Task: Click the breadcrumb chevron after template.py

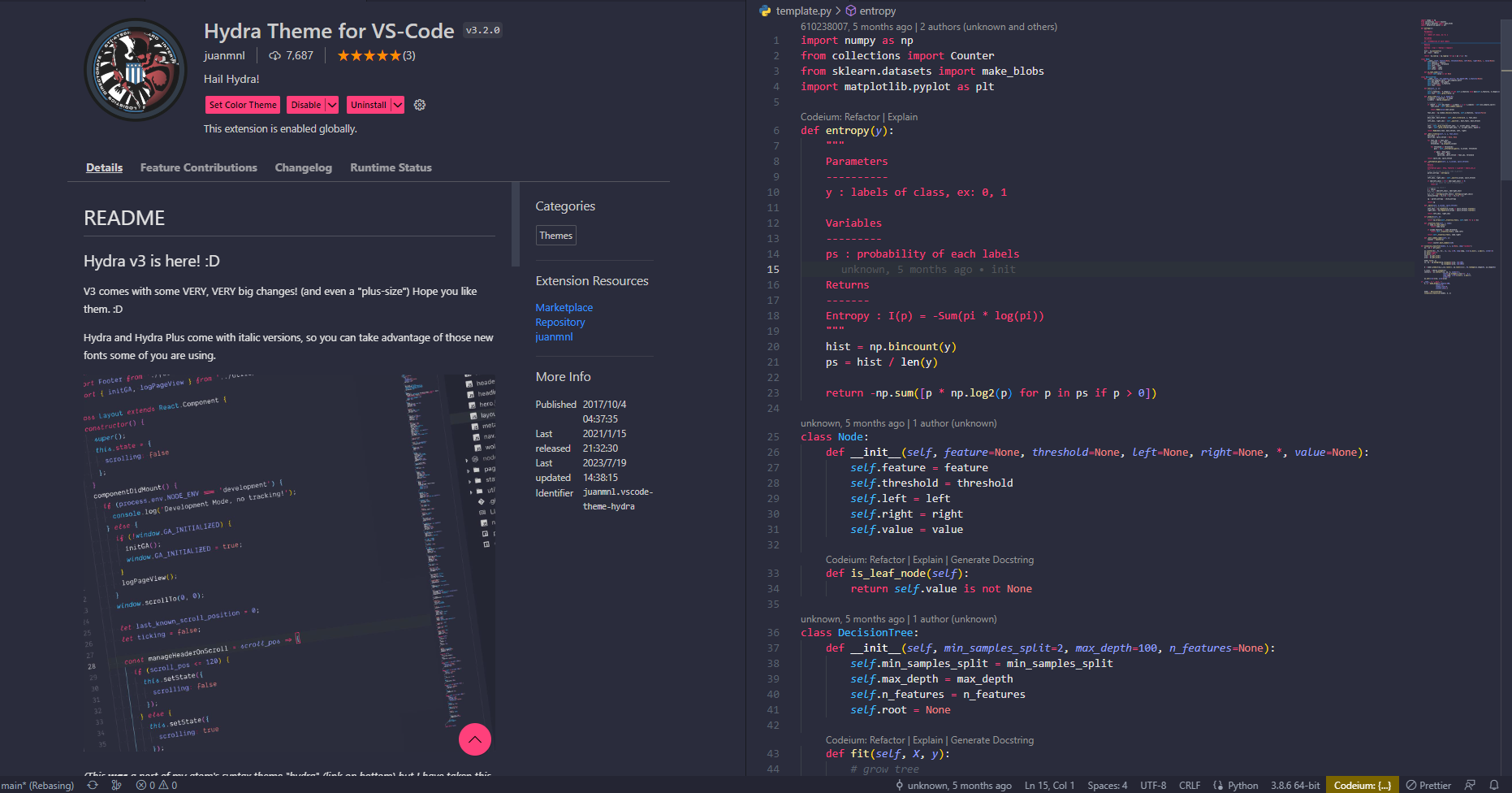Action: click(838, 11)
